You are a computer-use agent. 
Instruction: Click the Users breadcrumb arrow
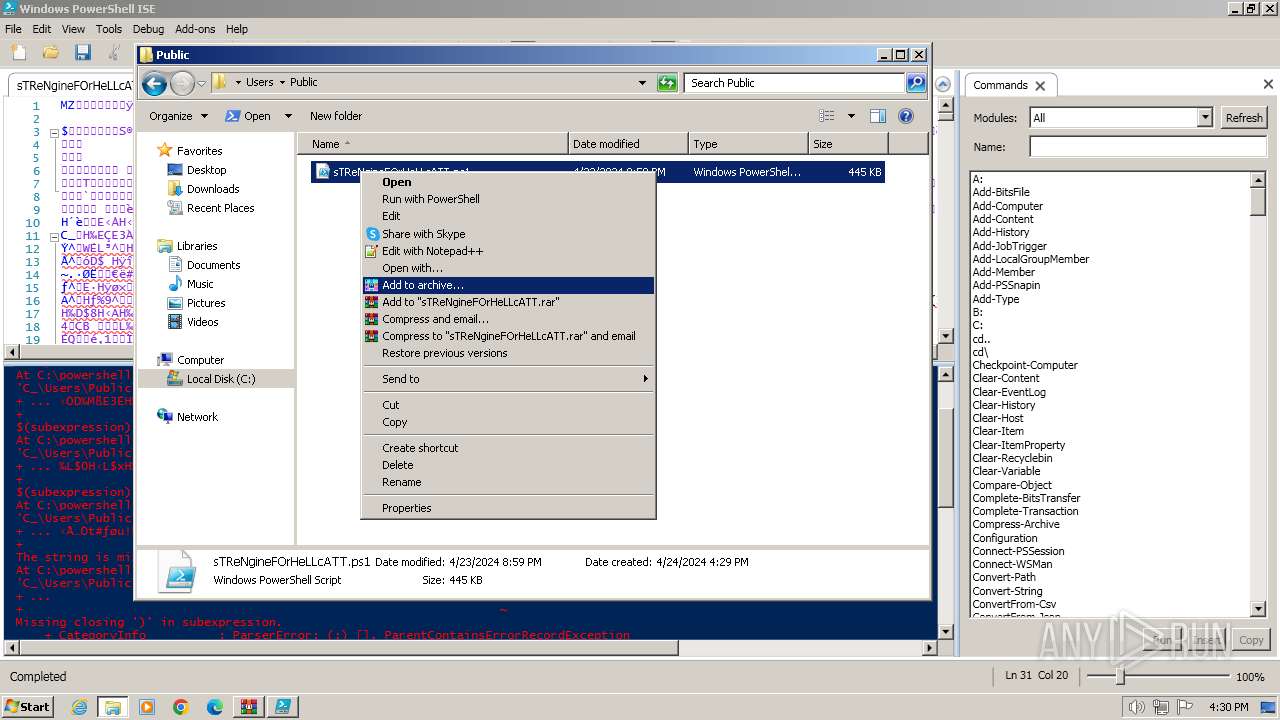pyautogui.click(x=281, y=83)
